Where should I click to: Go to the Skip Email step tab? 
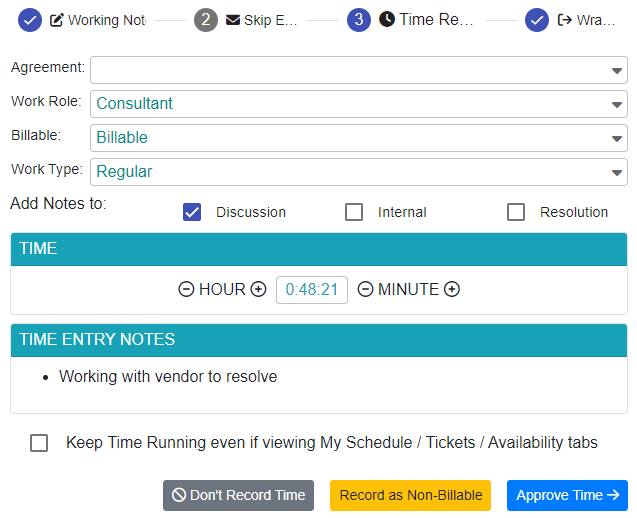[246, 20]
